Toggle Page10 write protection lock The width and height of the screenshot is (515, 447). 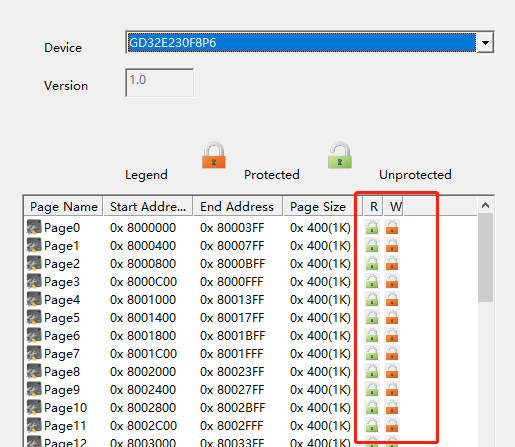click(x=392, y=407)
